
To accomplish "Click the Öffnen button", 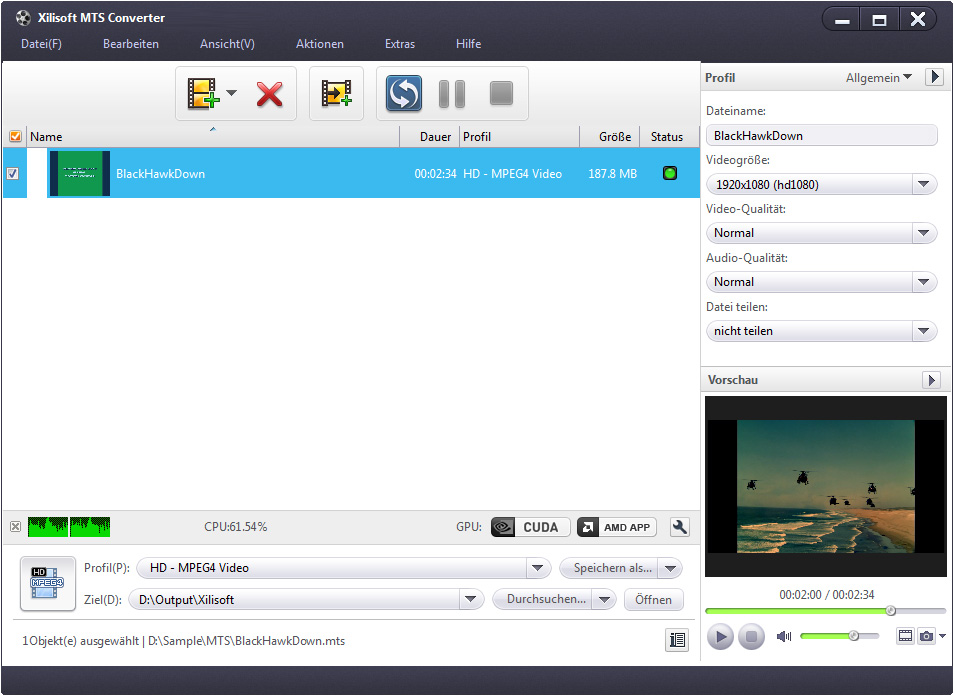I will (654, 600).
